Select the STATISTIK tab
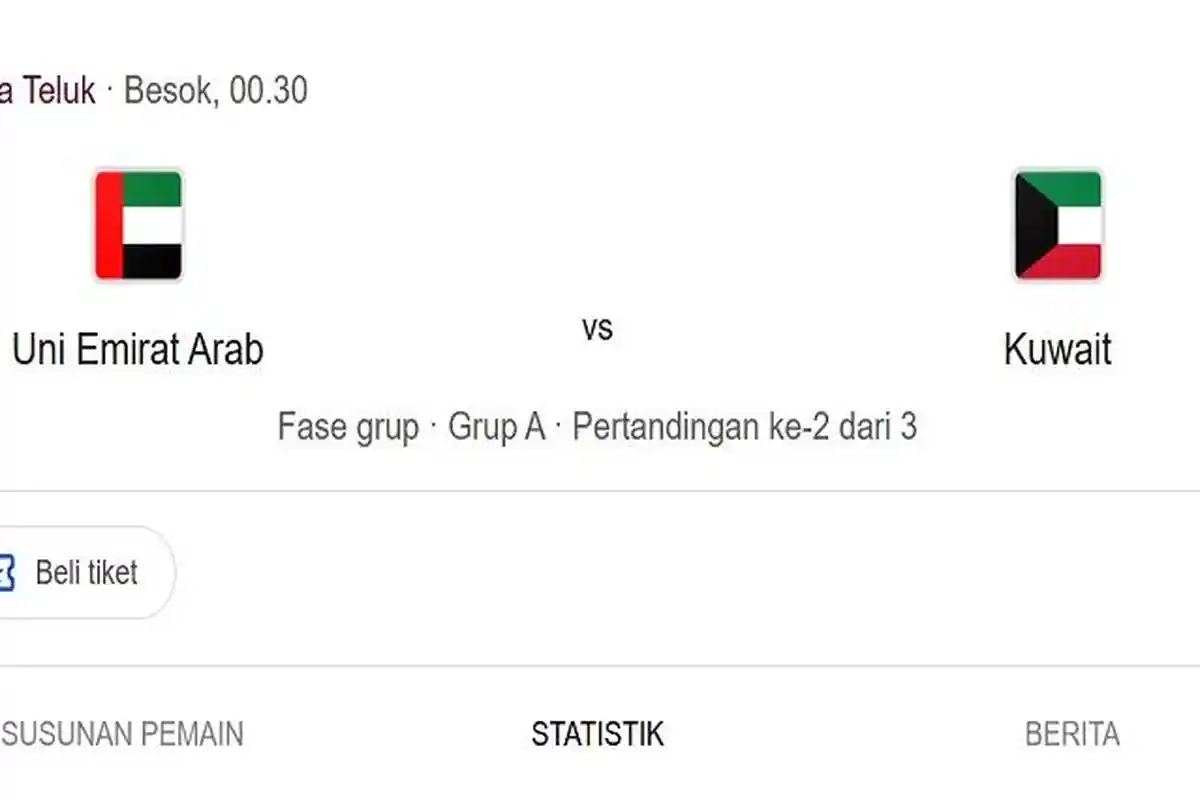Image resolution: width=1200 pixels, height=800 pixels. 597,734
